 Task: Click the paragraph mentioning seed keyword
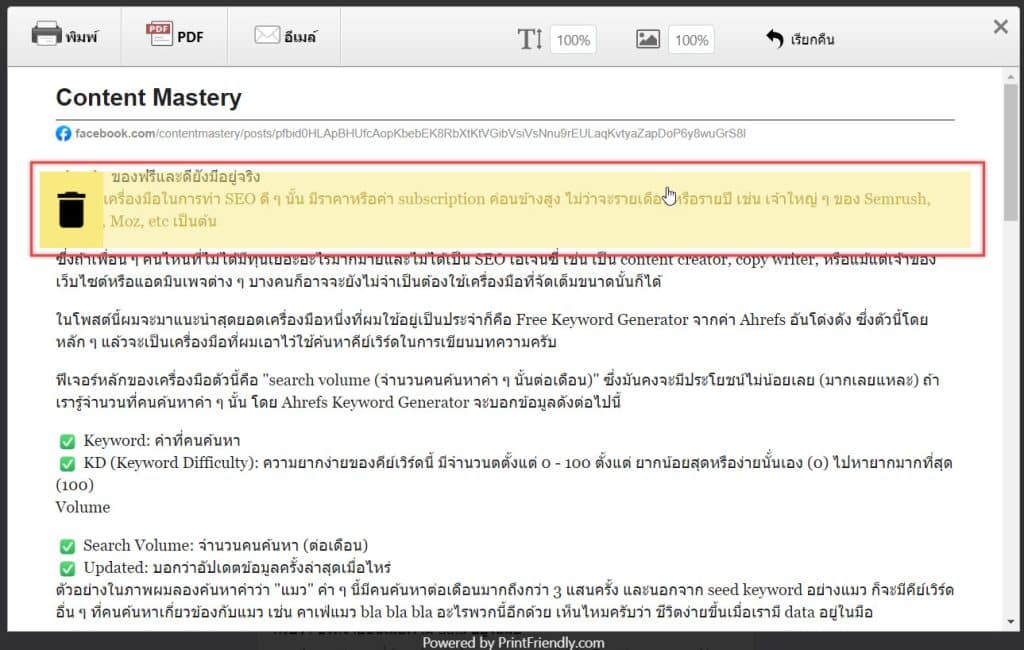point(505,601)
